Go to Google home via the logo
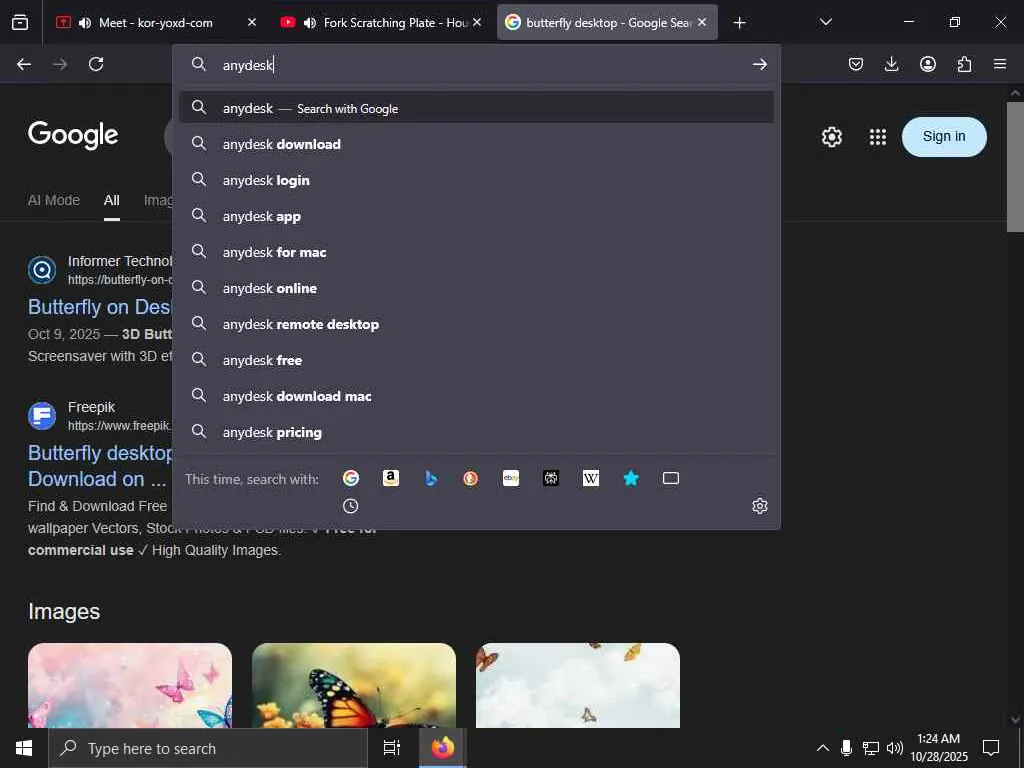Screen dimensions: 1024x768 pos(73,135)
